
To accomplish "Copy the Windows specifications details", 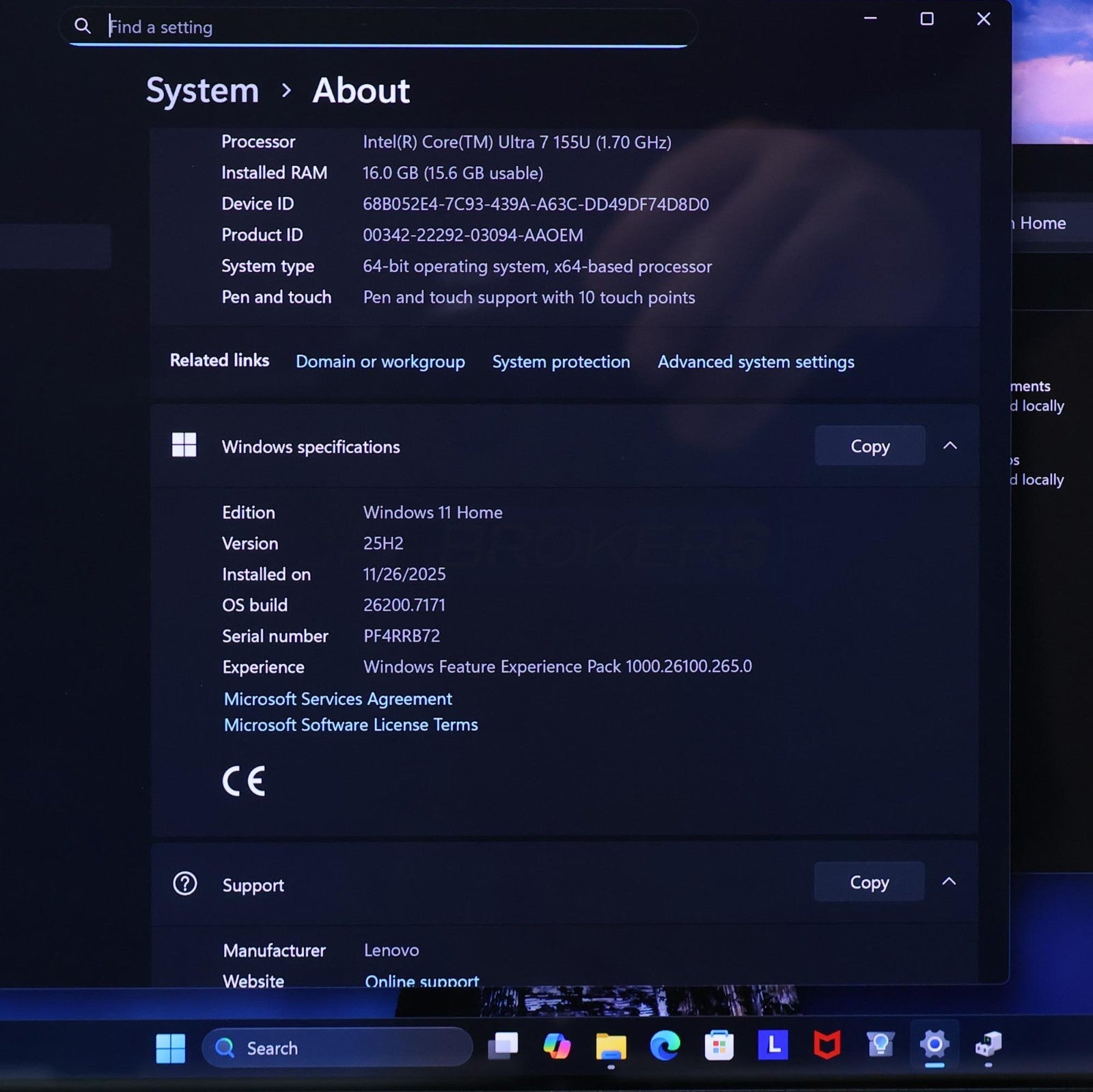I will pyautogui.click(x=870, y=446).
